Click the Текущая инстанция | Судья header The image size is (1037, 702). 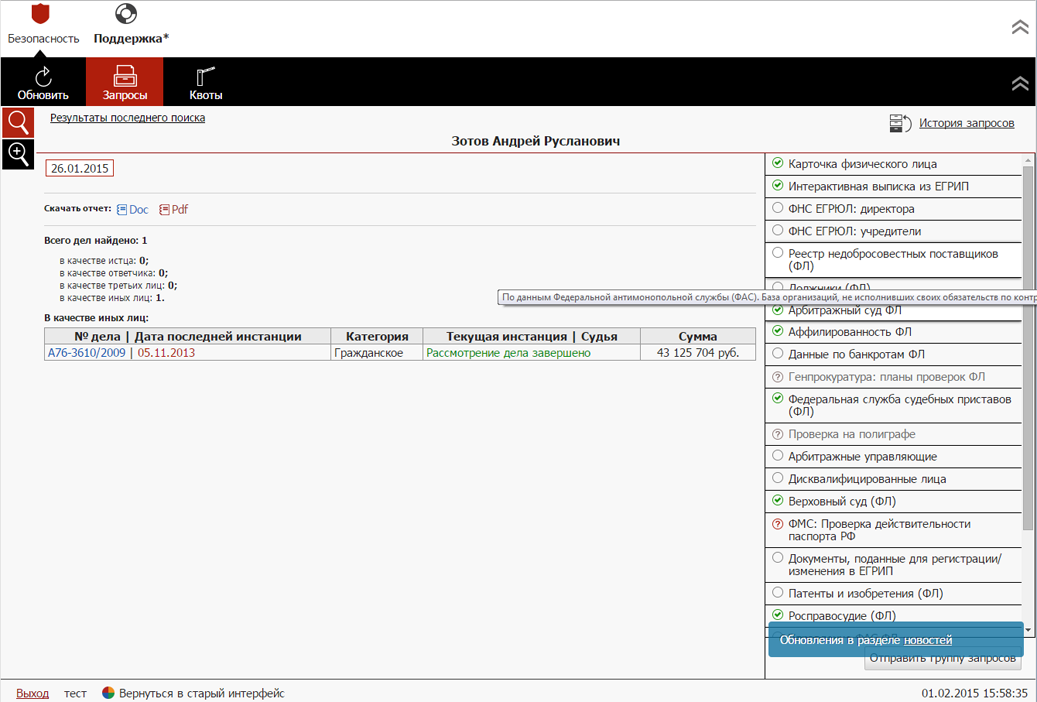[532, 336]
